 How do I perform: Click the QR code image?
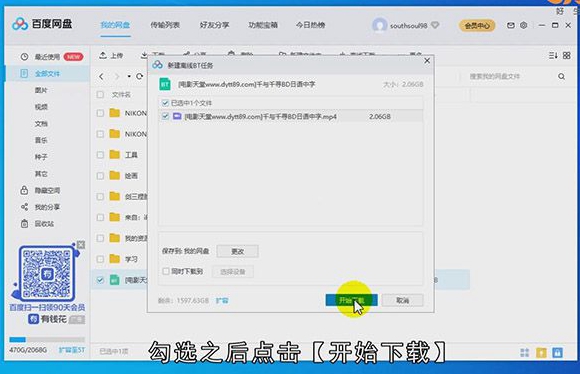[x=46, y=274]
